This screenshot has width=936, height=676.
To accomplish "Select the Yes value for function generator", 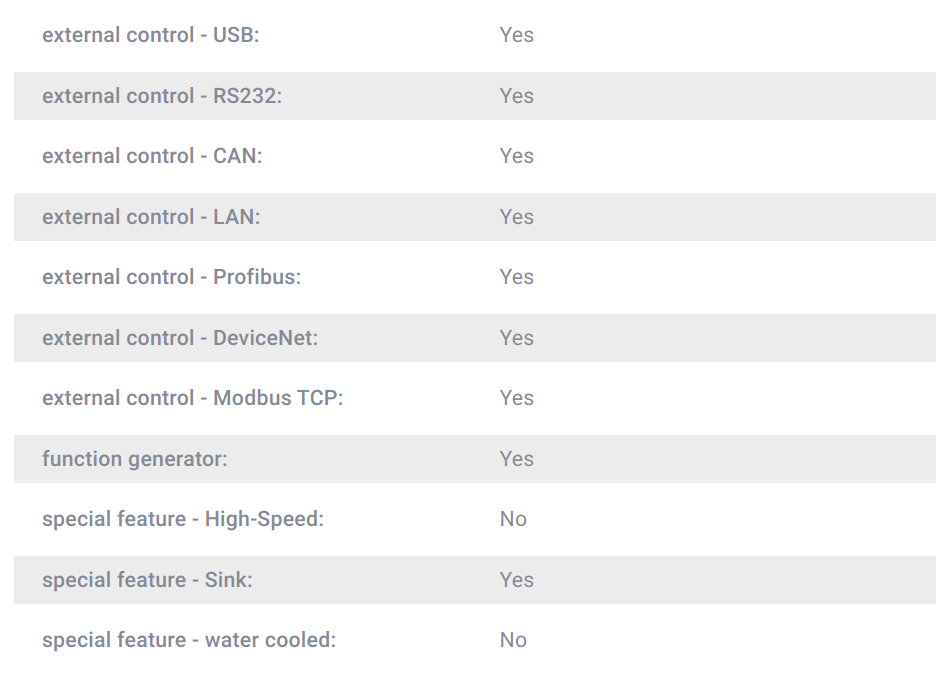I will (516, 459).
